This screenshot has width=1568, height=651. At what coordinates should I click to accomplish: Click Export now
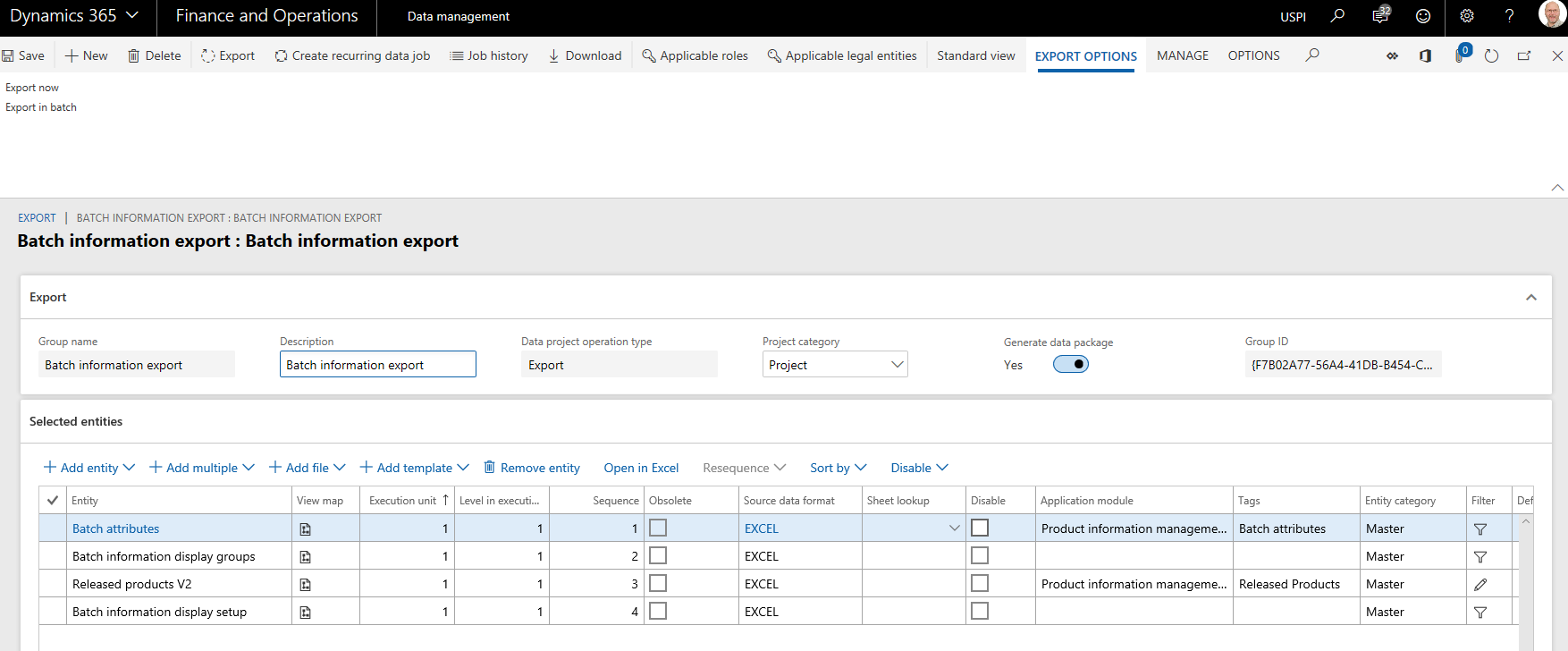pos(32,88)
